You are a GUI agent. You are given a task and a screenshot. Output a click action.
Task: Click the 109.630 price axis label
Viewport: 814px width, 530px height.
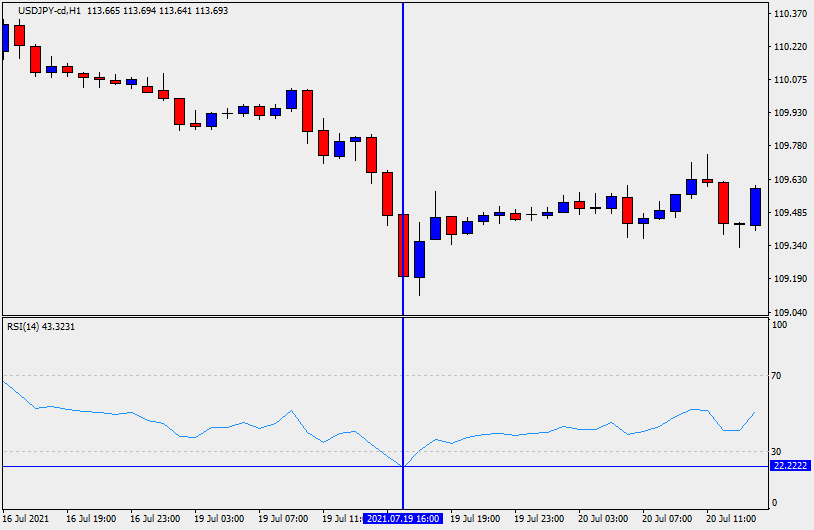(x=790, y=179)
